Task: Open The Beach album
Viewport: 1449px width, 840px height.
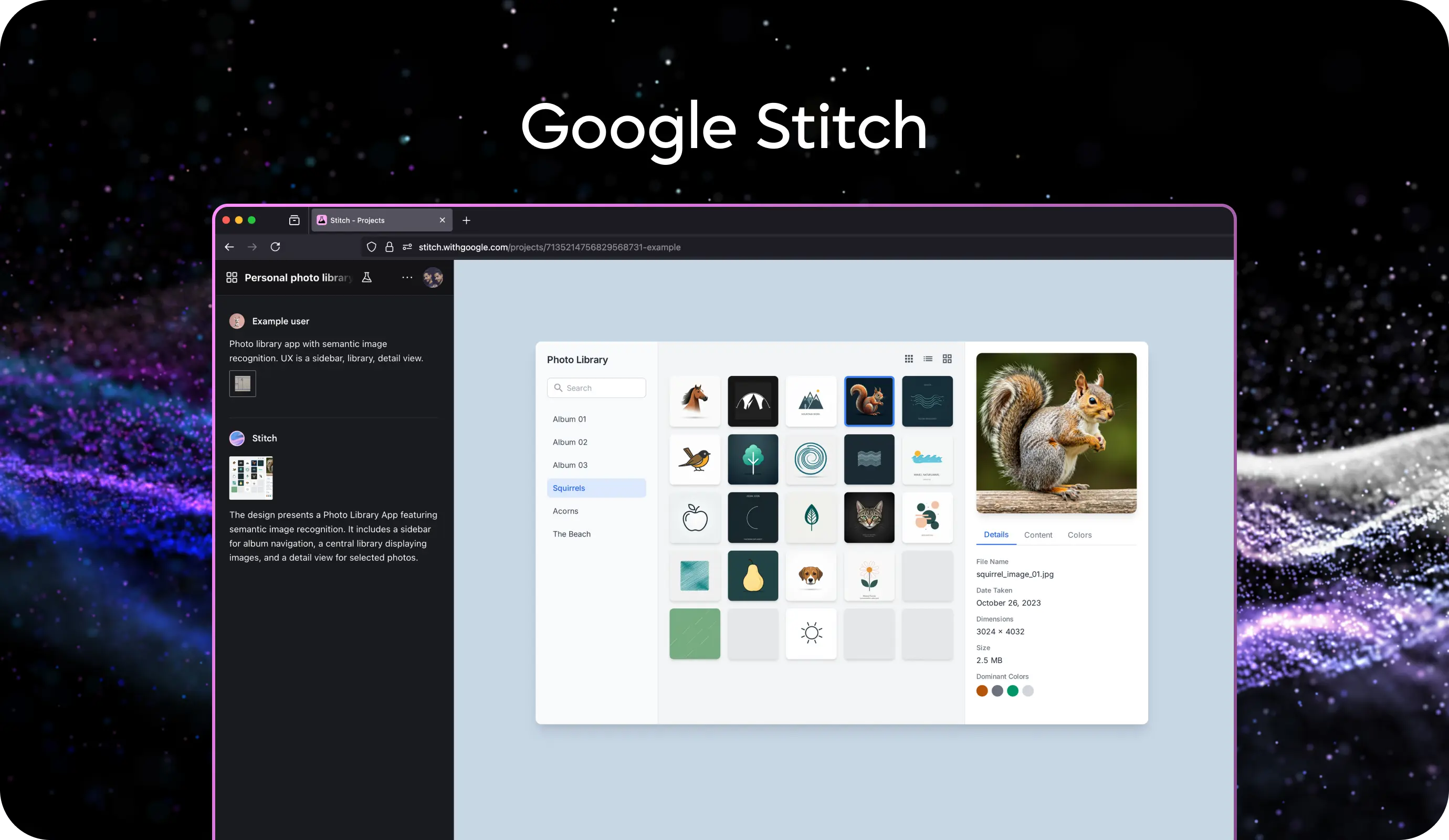Action: coord(572,534)
